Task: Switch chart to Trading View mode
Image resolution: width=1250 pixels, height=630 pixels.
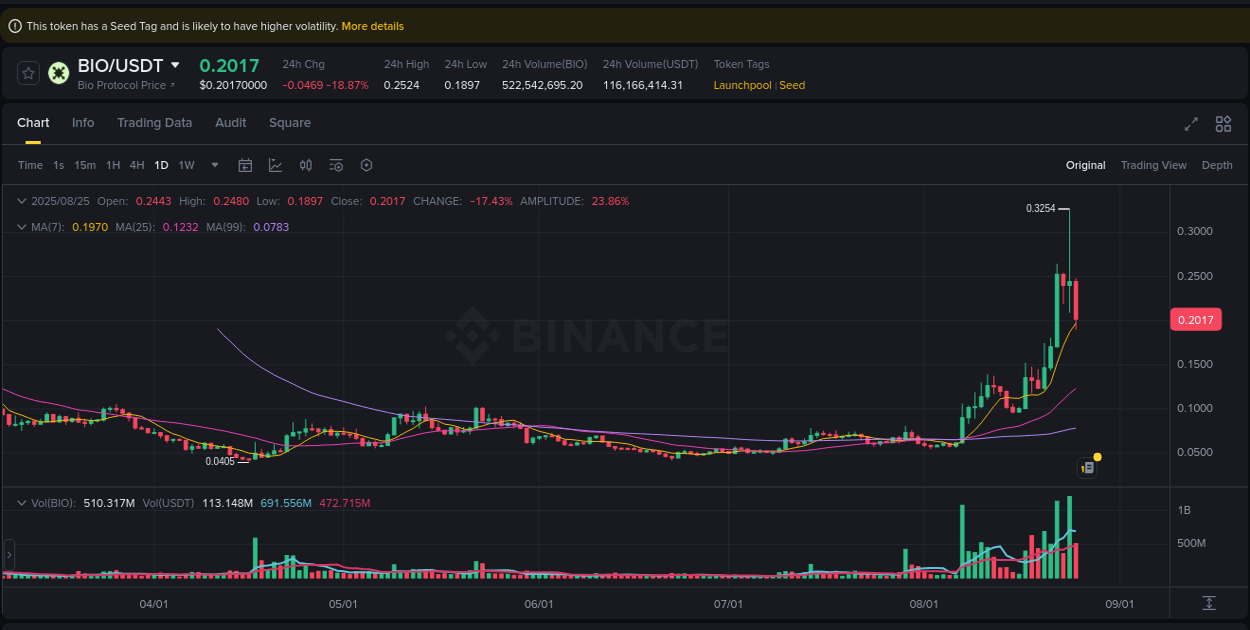Action: pyautogui.click(x=1153, y=165)
